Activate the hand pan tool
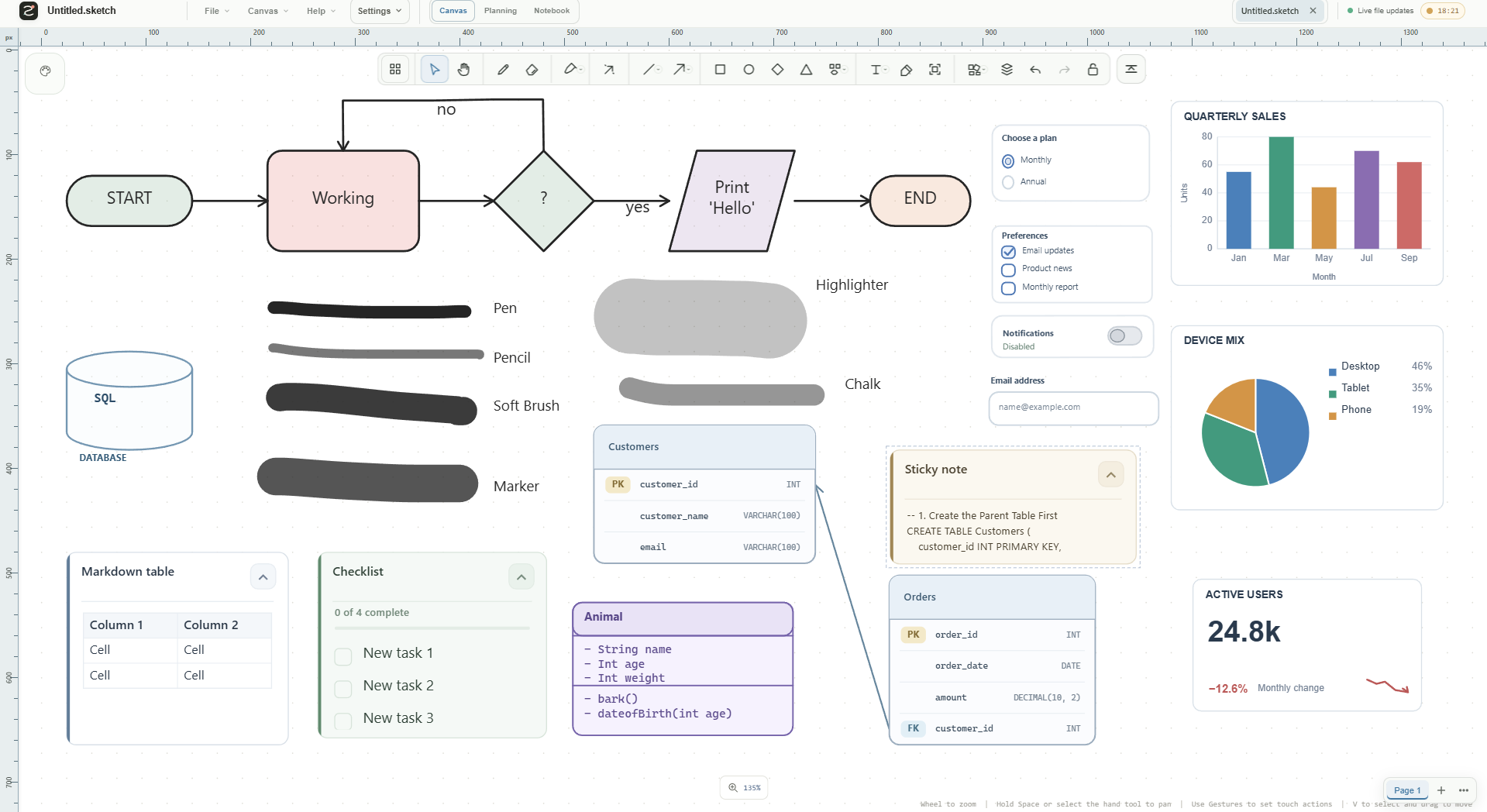This screenshot has height=812, width=1487. click(463, 70)
